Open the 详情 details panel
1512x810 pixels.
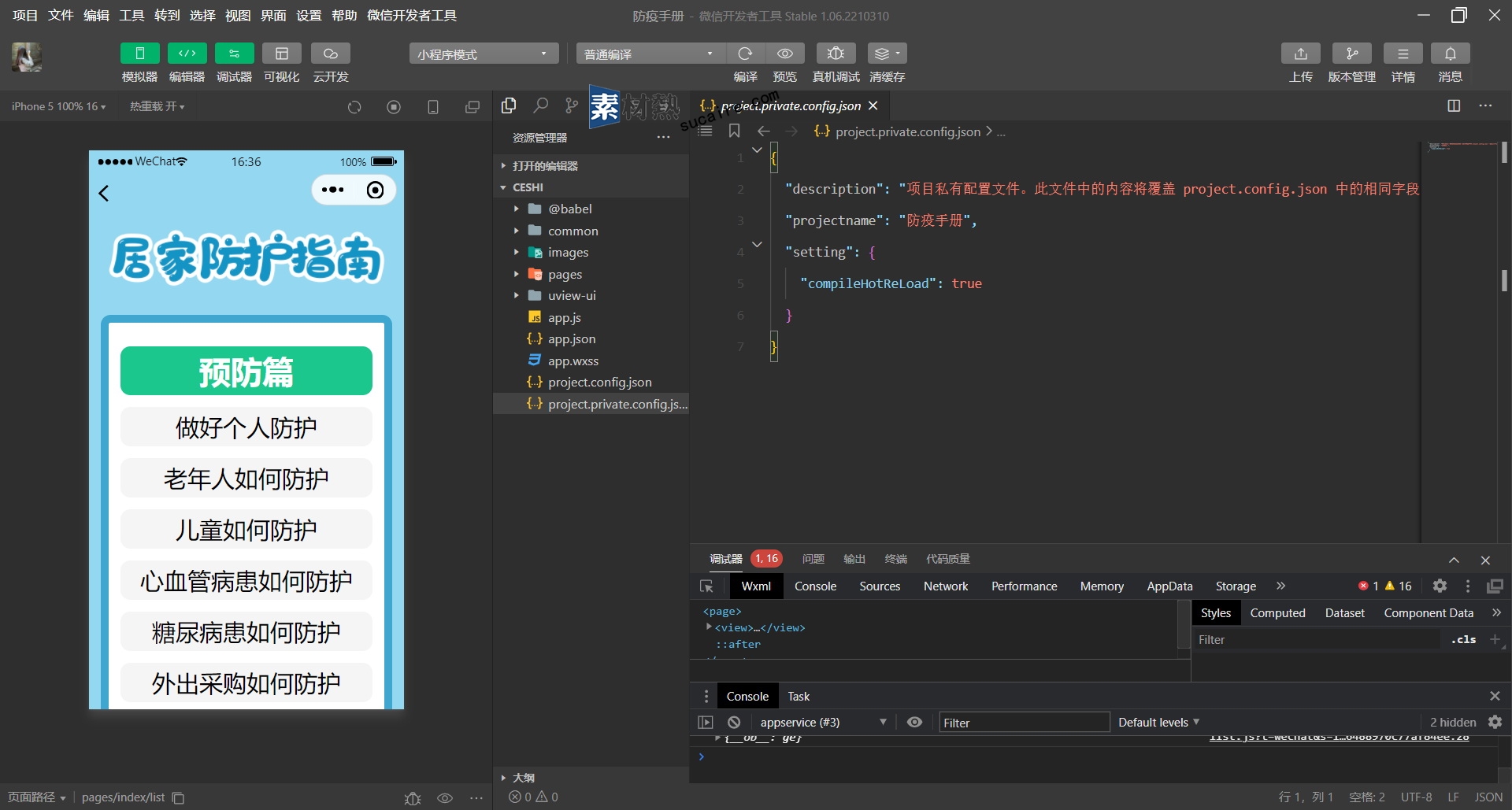coord(1403,54)
